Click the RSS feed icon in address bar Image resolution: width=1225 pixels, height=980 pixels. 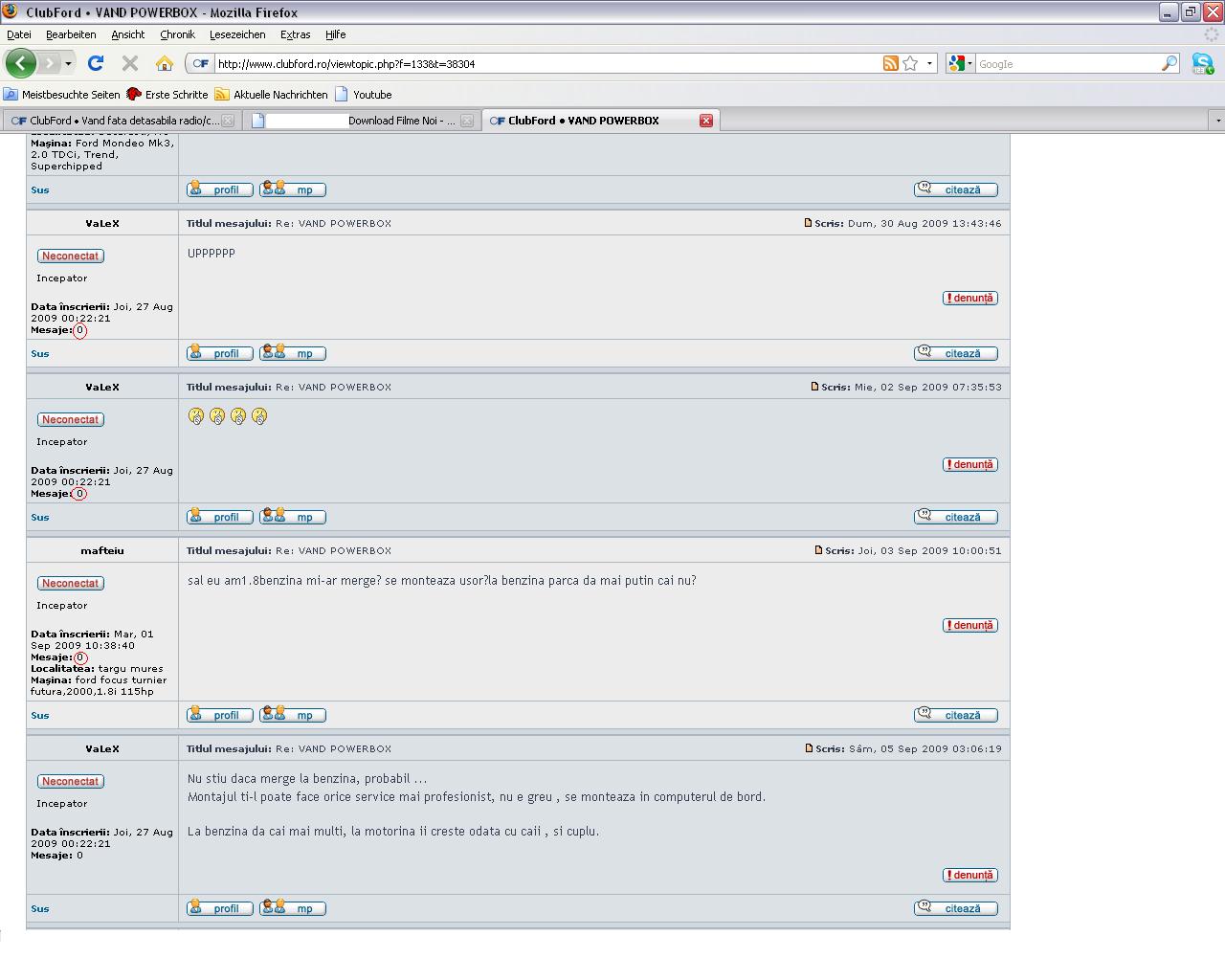click(x=890, y=64)
